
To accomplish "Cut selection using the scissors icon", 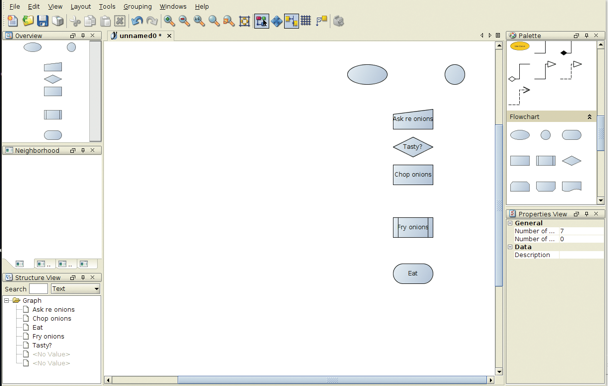I will tap(75, 21).
